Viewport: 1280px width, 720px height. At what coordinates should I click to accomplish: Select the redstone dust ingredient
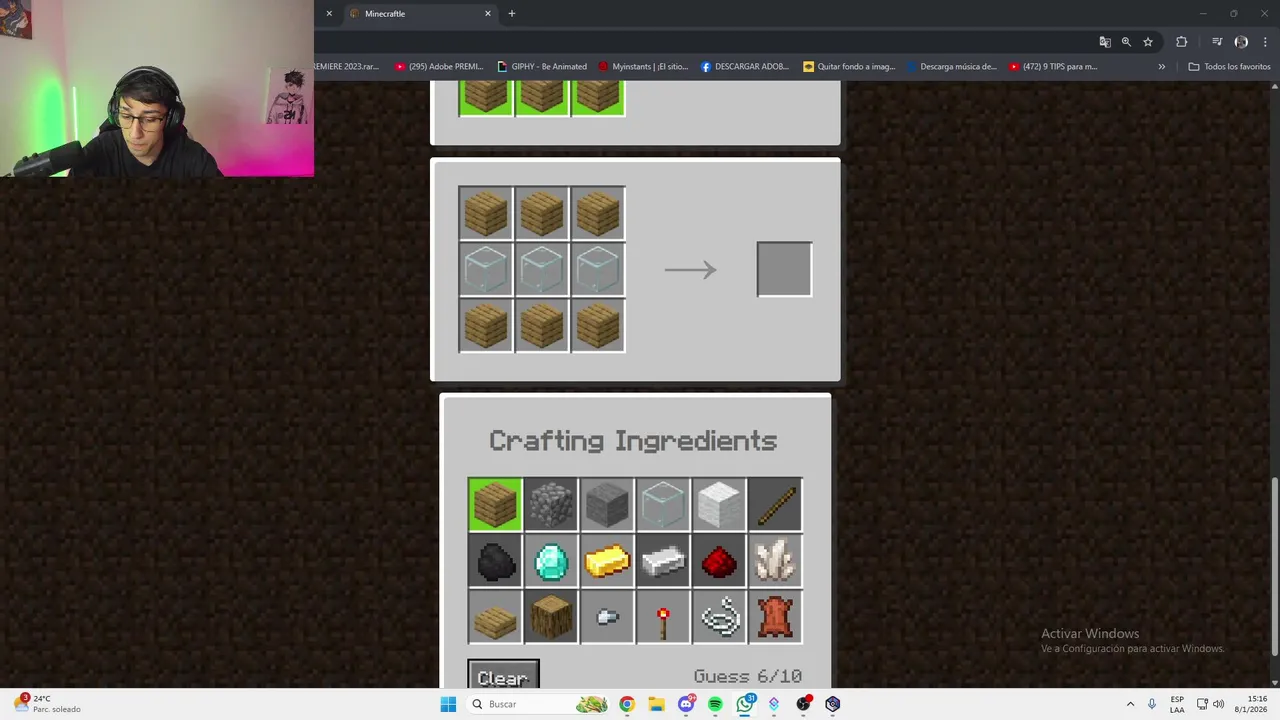click(x=719, y=560)
